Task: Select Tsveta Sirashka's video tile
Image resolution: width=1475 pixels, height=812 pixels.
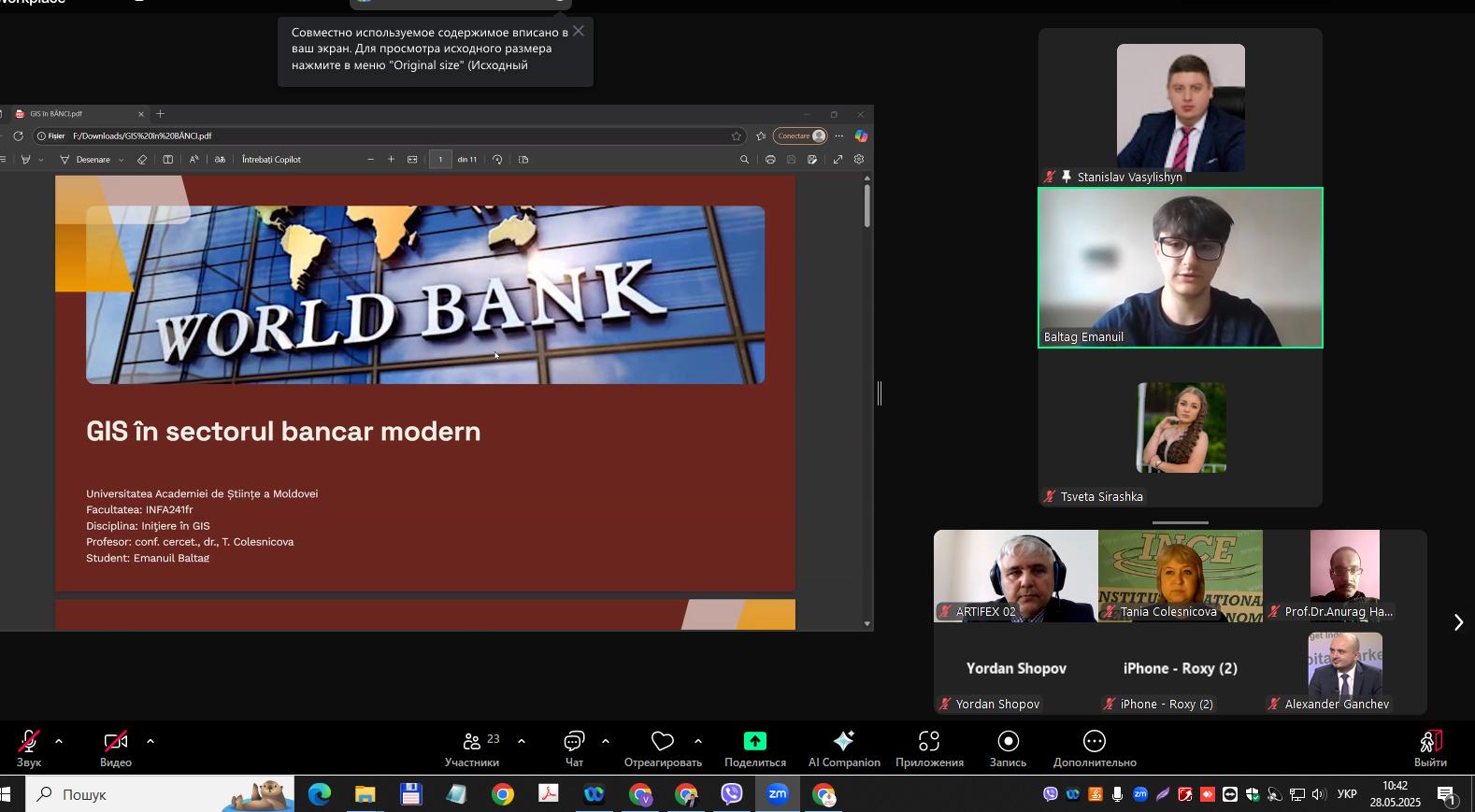Action: pyautogui.click(x=1181, y=428)
